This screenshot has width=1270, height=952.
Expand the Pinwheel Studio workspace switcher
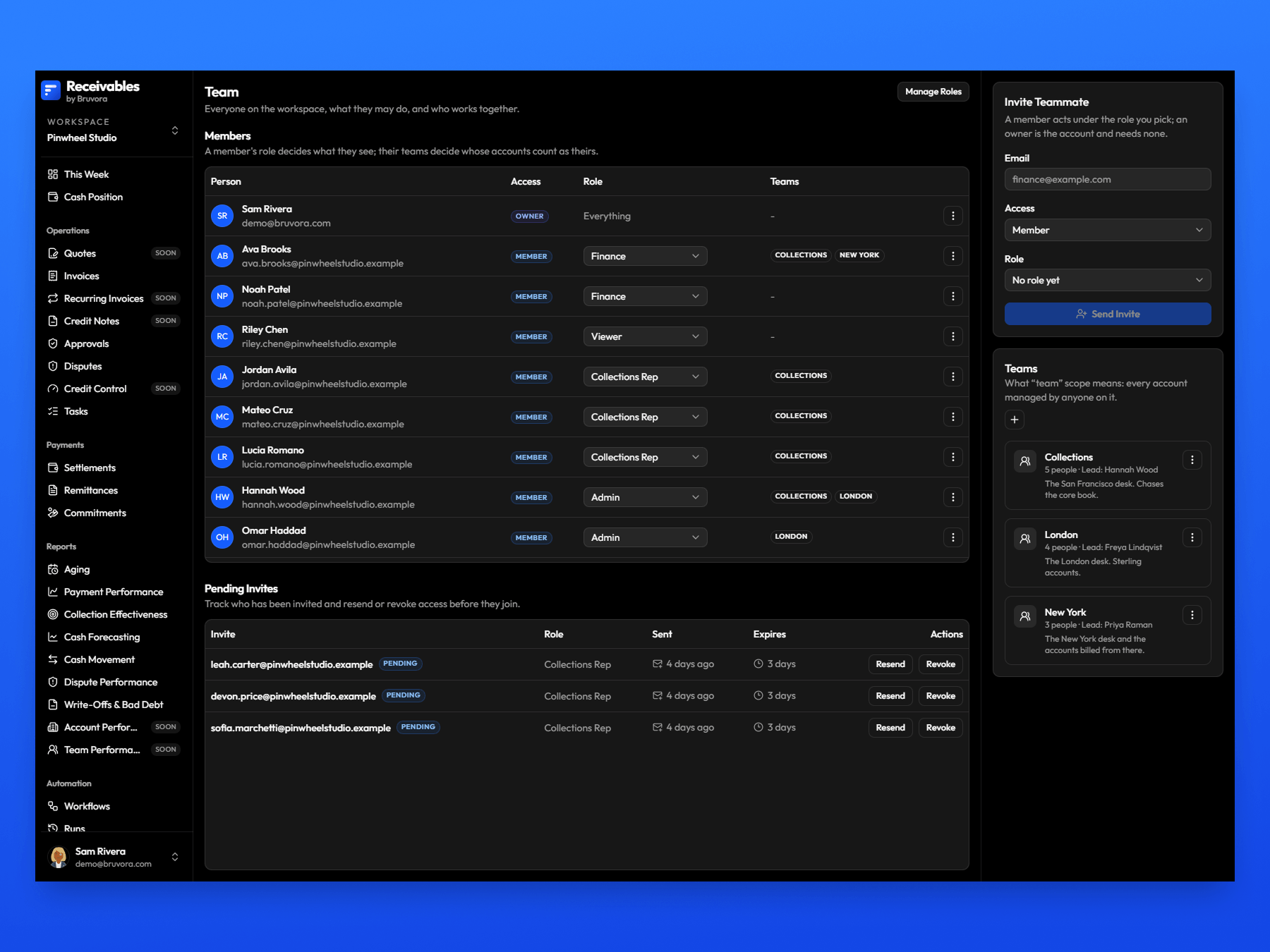[x=113, y=130]
